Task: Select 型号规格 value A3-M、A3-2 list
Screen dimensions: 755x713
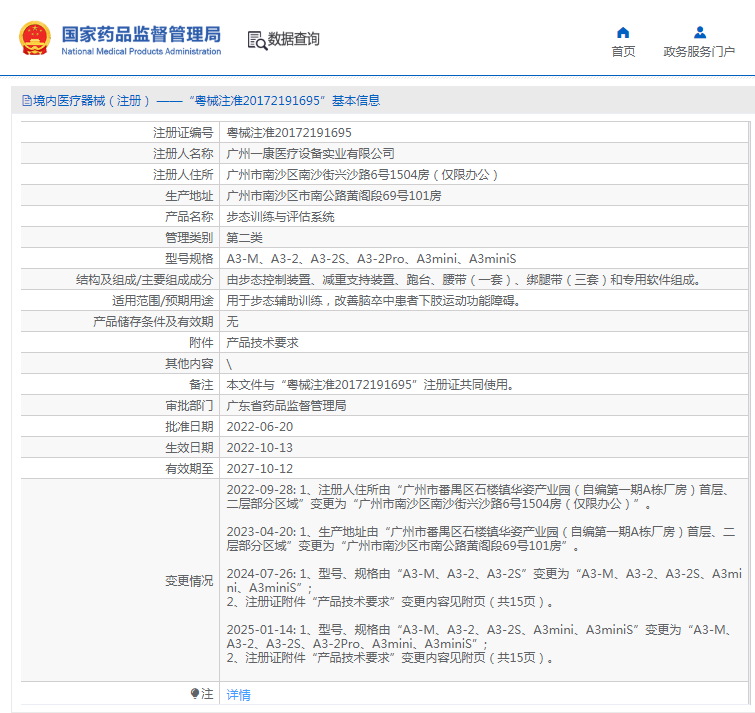Action: (371, 259)
